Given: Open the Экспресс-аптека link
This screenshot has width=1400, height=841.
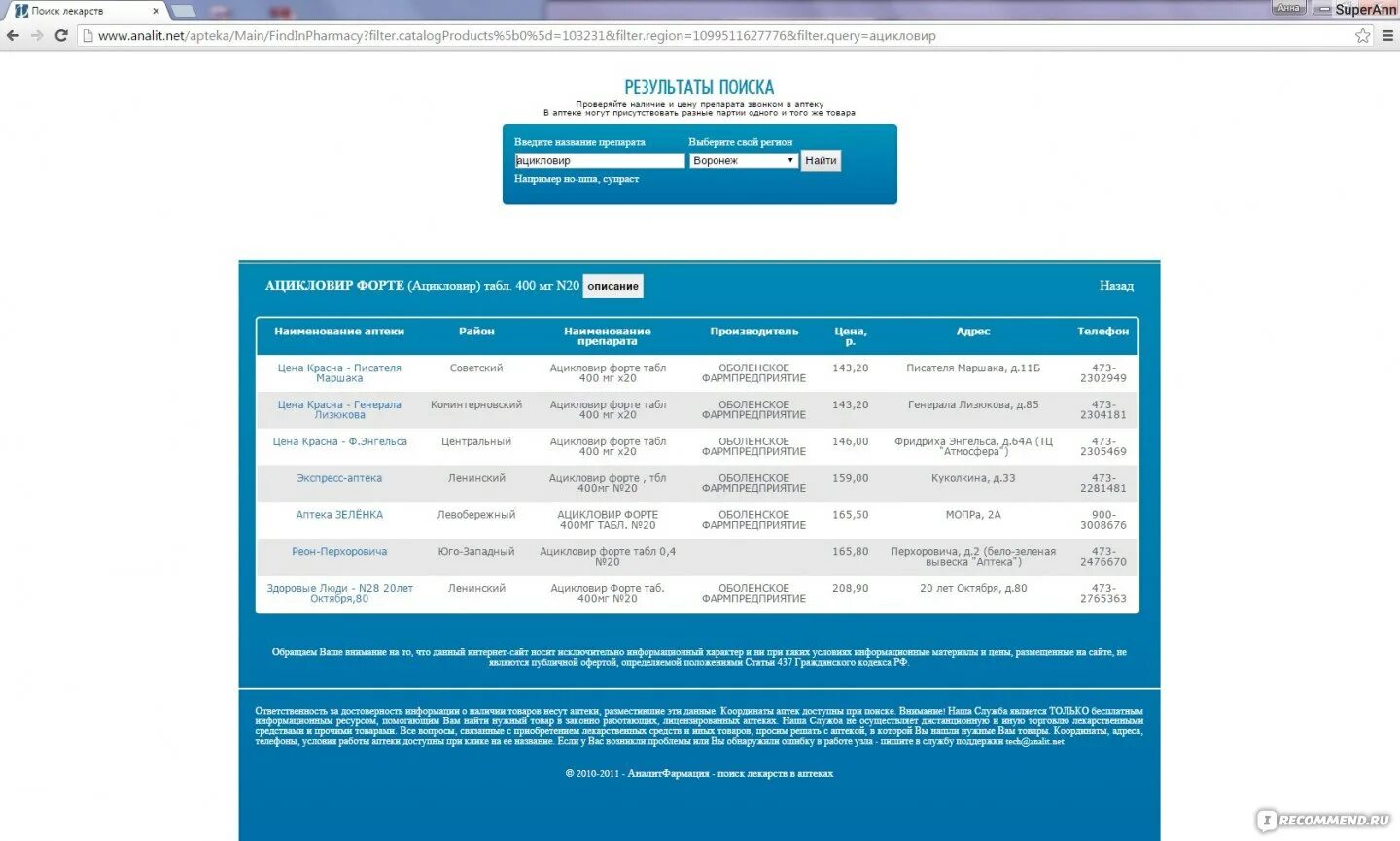Looking at the screenshot, I should [339, 478].
